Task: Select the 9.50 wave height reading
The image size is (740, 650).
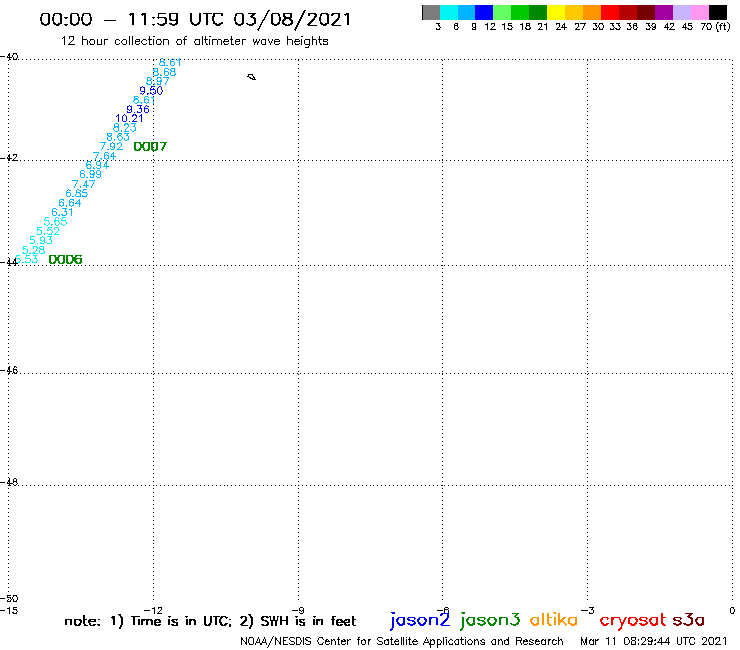Action: pos(151,91)
